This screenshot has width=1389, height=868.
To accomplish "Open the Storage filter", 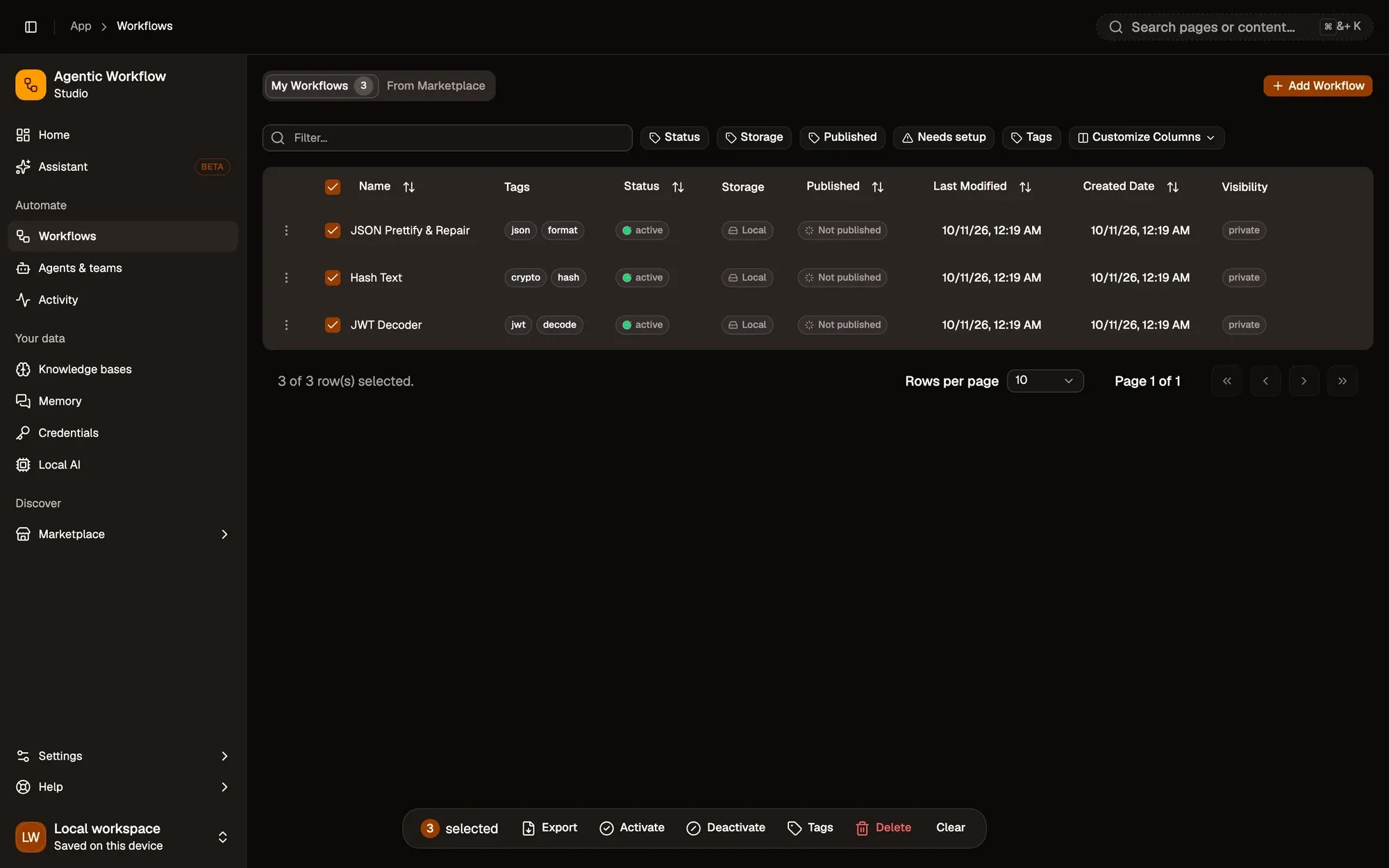I will tap(754, 137).
